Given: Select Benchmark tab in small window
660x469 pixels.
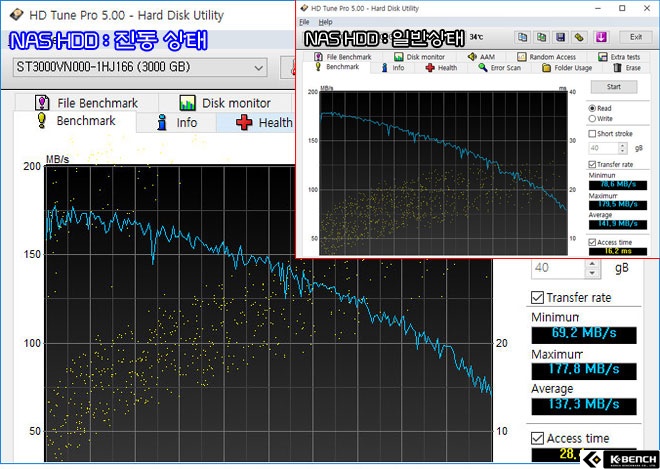Looking at the screenshot, I should click(x=337, y=67).
